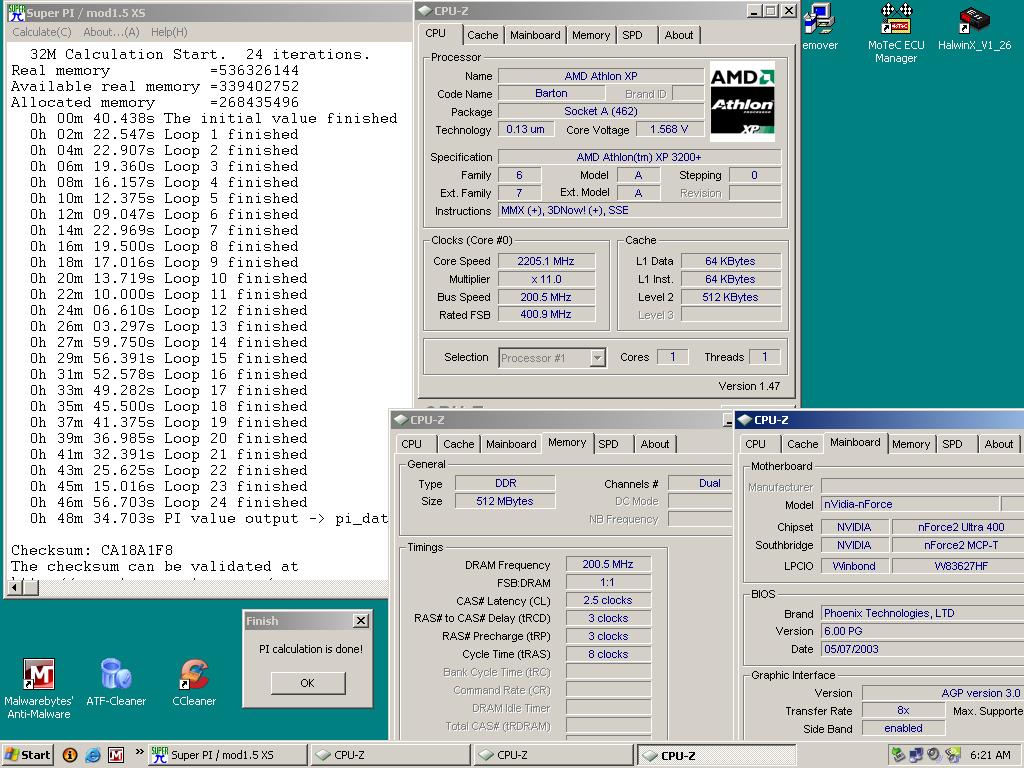Click the Super PI horizontal scrollbar track
The height and width of the screenshot is (768, 1024).
[x=212, y=587]
